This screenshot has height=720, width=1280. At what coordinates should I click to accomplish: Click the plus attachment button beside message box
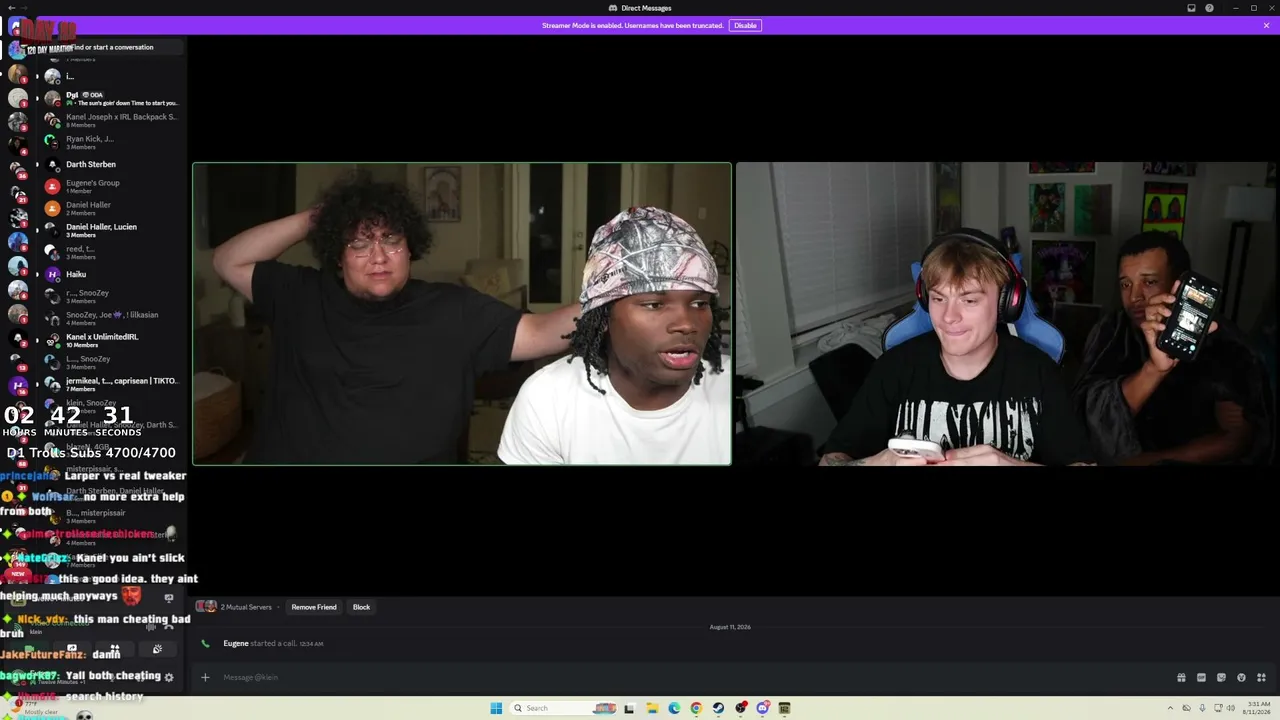[205, 677]
